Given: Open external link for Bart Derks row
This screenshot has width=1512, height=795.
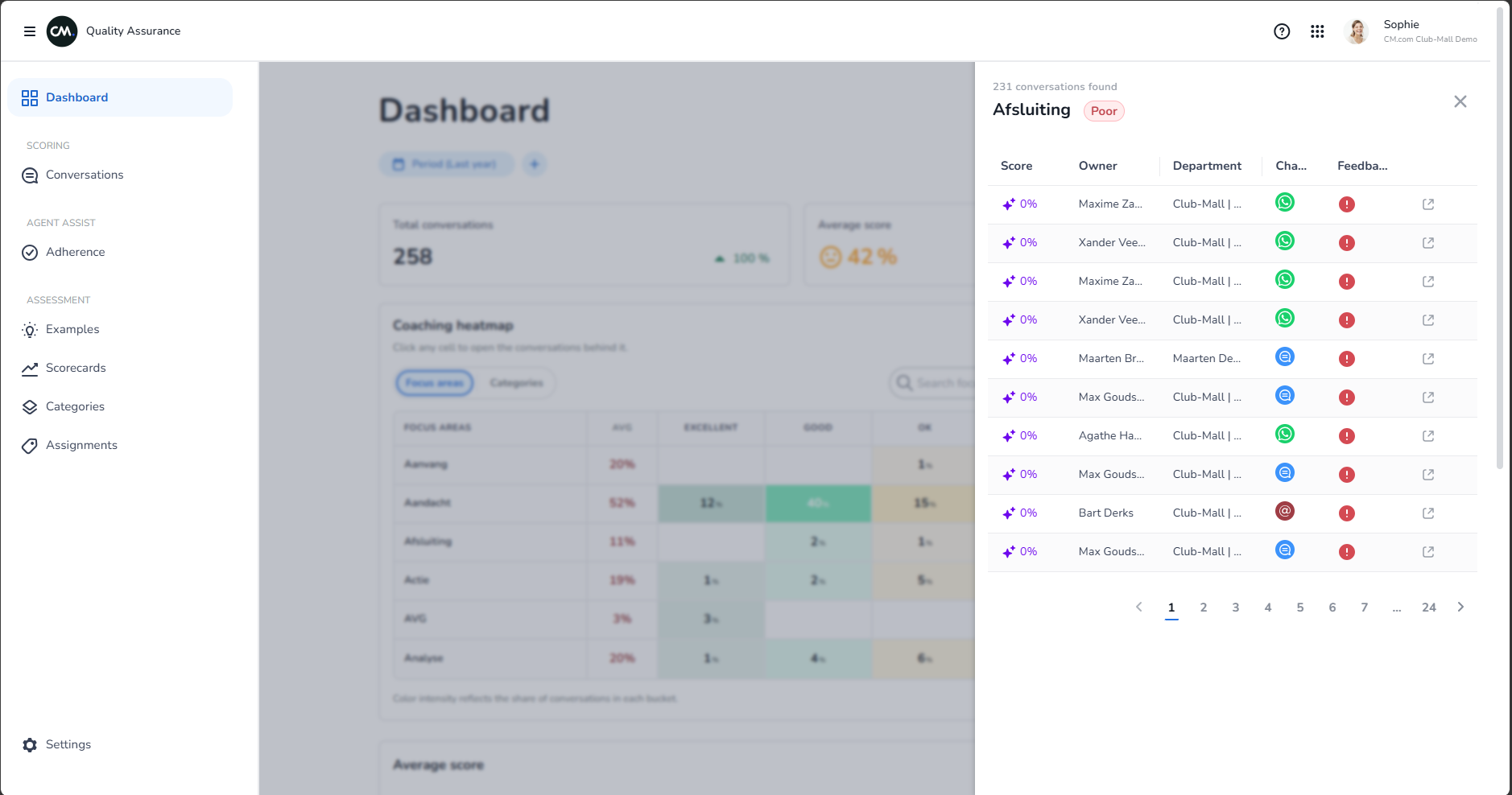Looking at the screenshot, I should [1428, 513].
